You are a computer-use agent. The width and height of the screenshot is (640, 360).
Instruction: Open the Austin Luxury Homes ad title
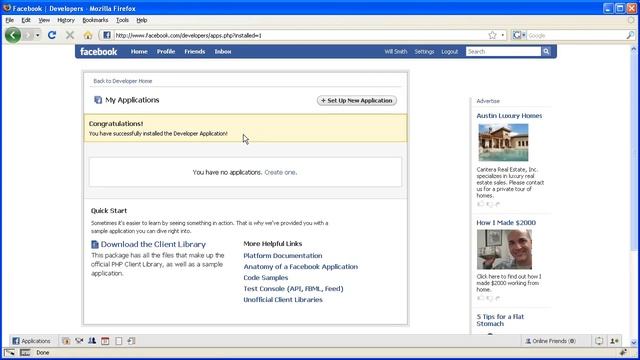(509, 116)
